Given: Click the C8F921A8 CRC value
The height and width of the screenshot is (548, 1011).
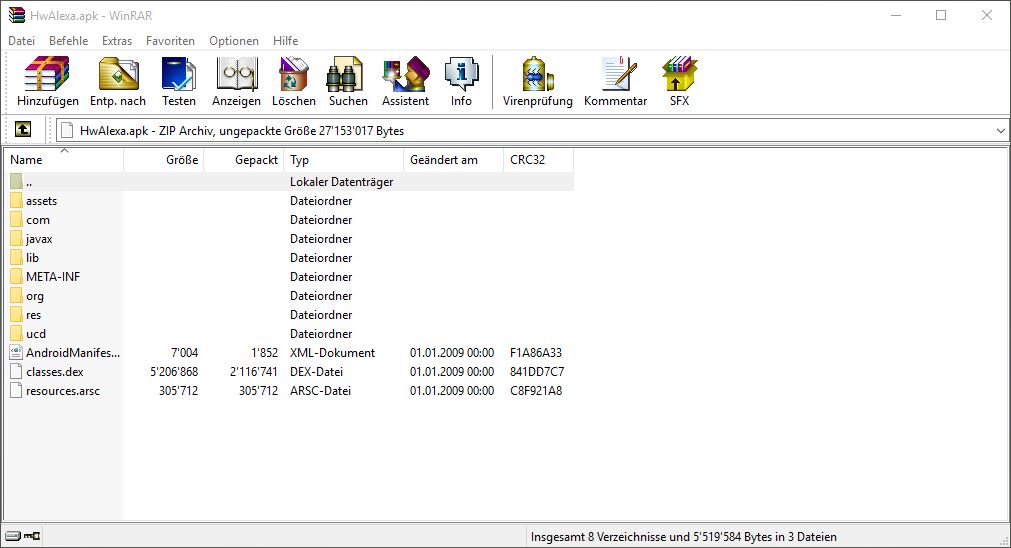Looking at the screenshot, I should [536, 391].
